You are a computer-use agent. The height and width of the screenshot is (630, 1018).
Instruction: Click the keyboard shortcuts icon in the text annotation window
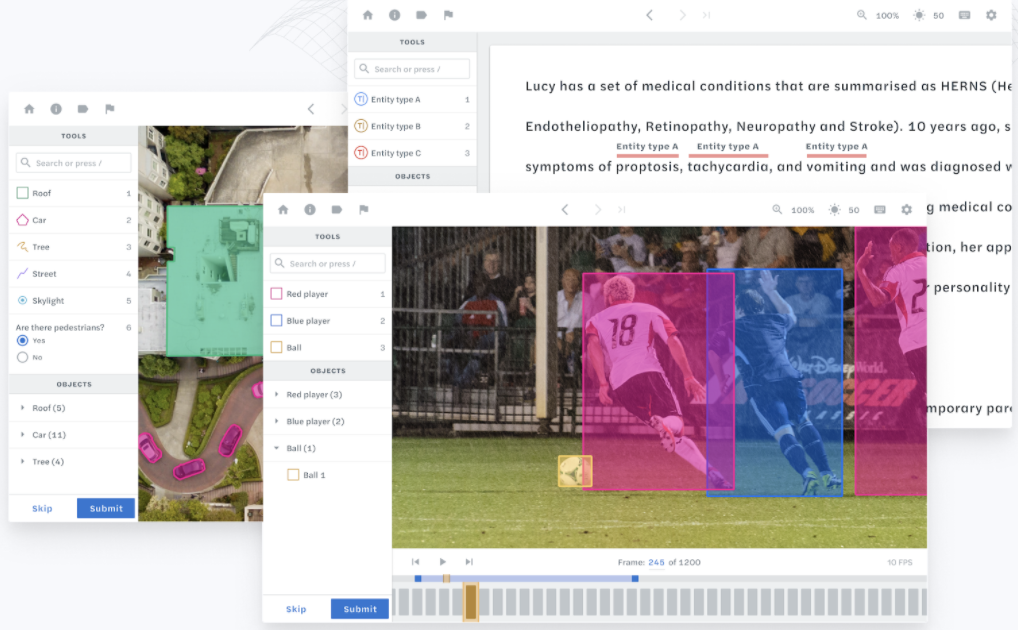pyautogui.click(x=964, y=16)
